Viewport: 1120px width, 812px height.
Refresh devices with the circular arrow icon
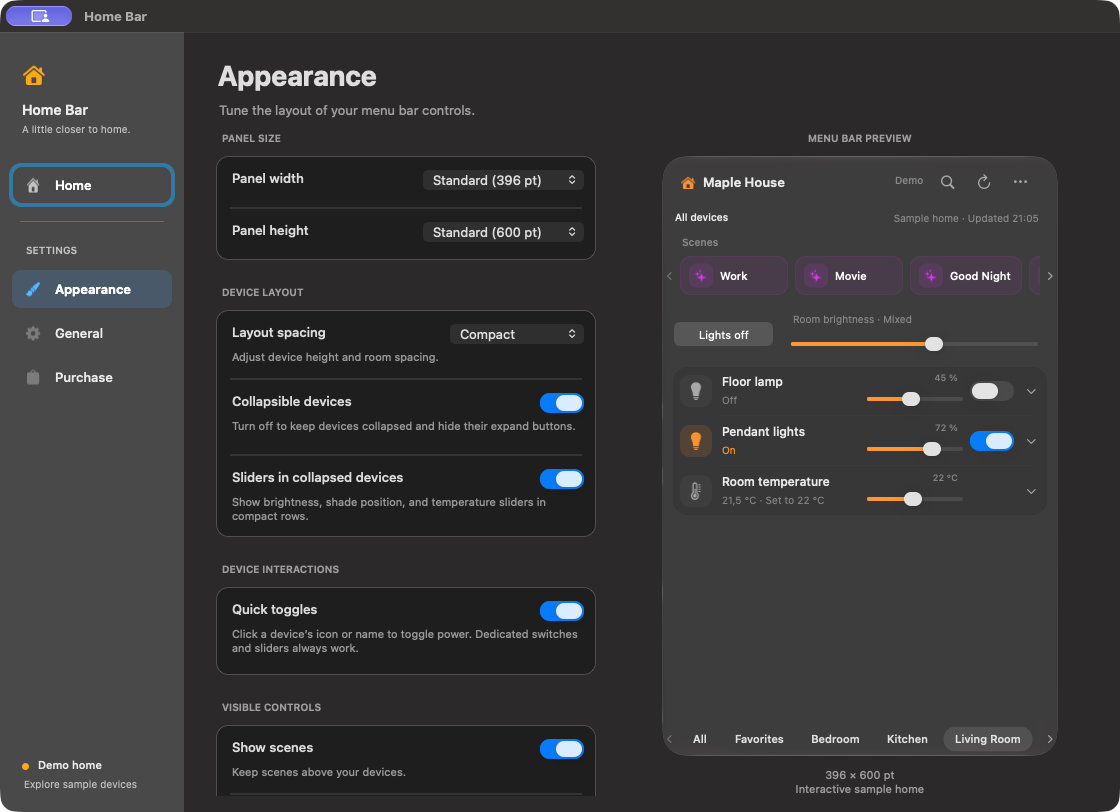pos(984,182)
